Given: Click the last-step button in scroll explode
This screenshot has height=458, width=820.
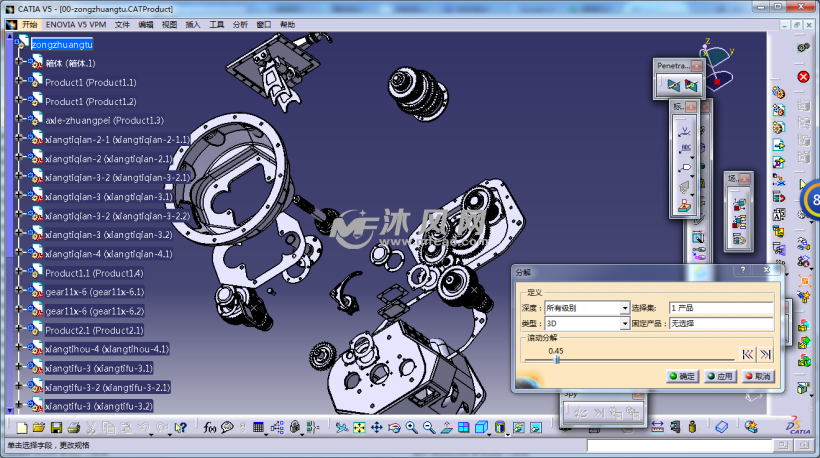Looking at the screenshot, I should coord(766,354).
